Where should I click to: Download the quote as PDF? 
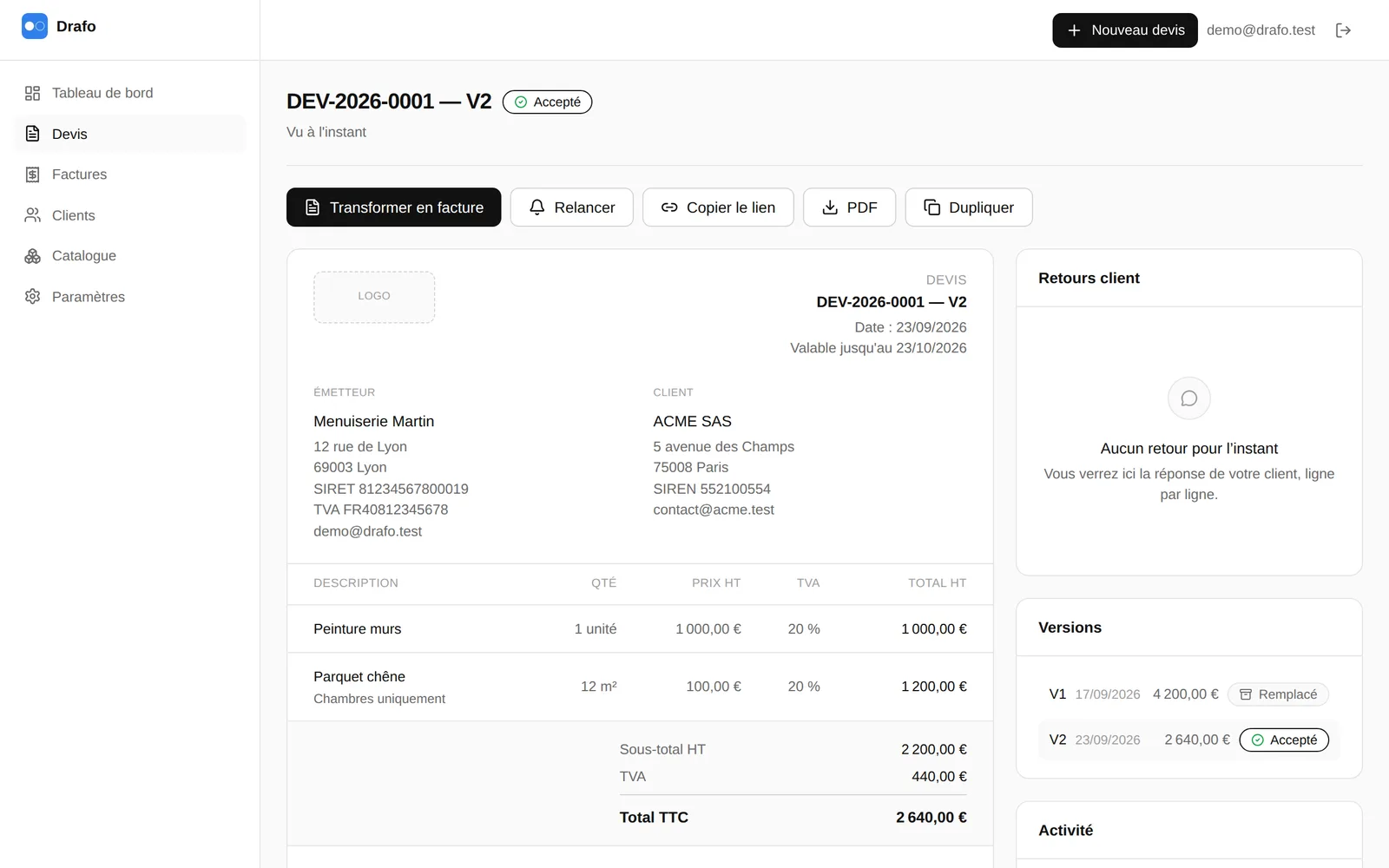pos(849,207)
